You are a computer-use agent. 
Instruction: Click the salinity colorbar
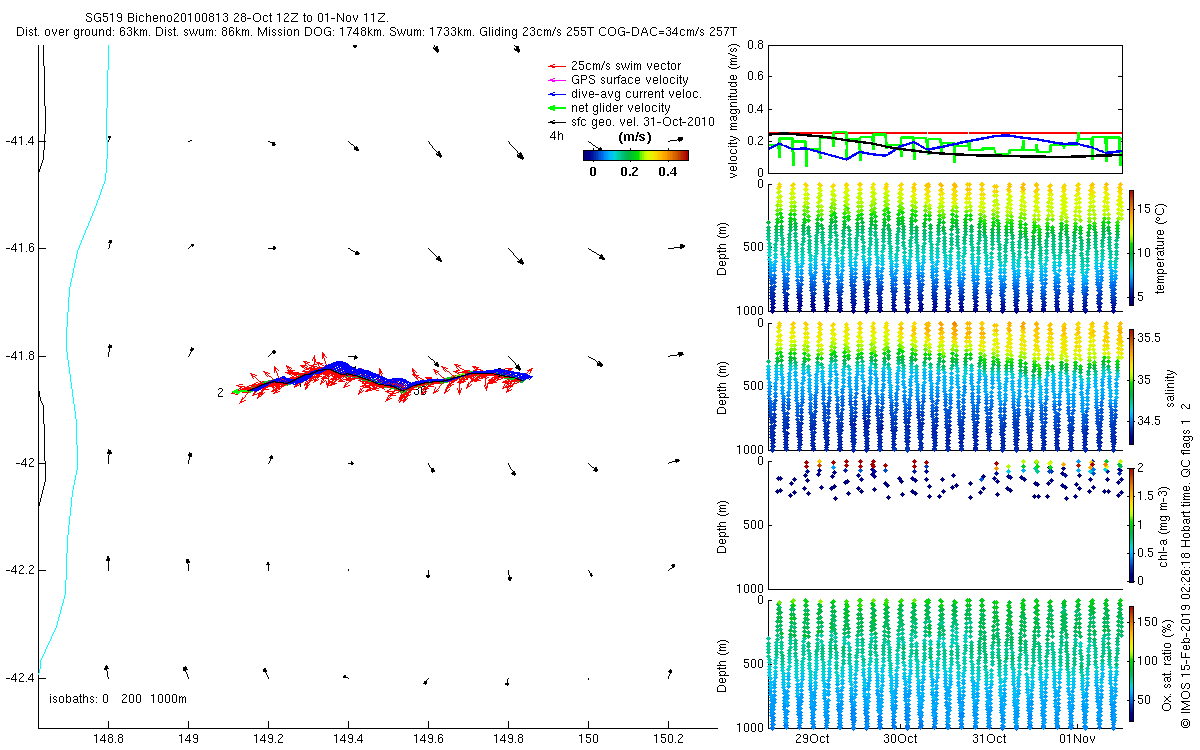click(1131, 386)
